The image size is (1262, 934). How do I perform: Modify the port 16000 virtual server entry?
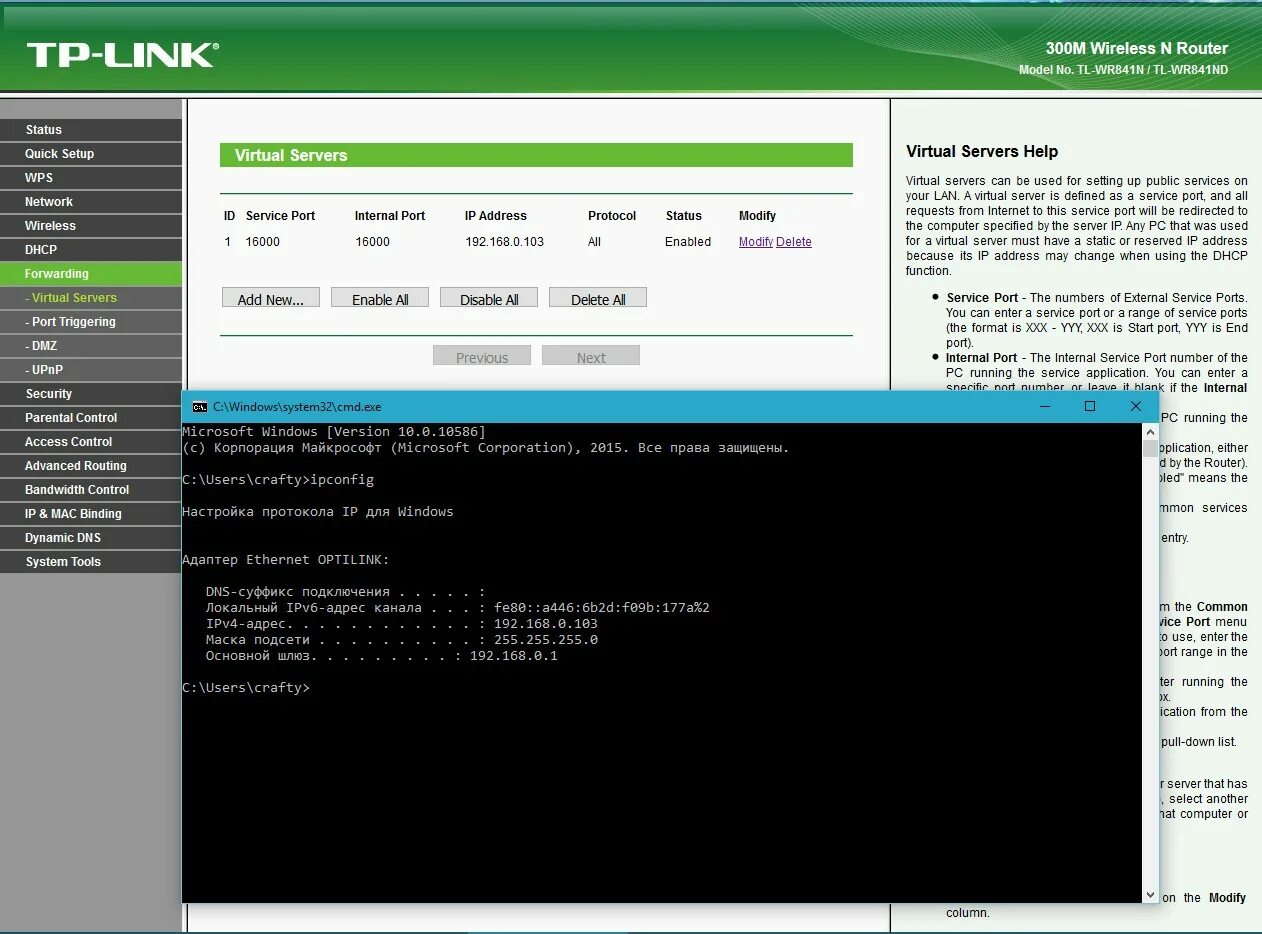(755, 241)
